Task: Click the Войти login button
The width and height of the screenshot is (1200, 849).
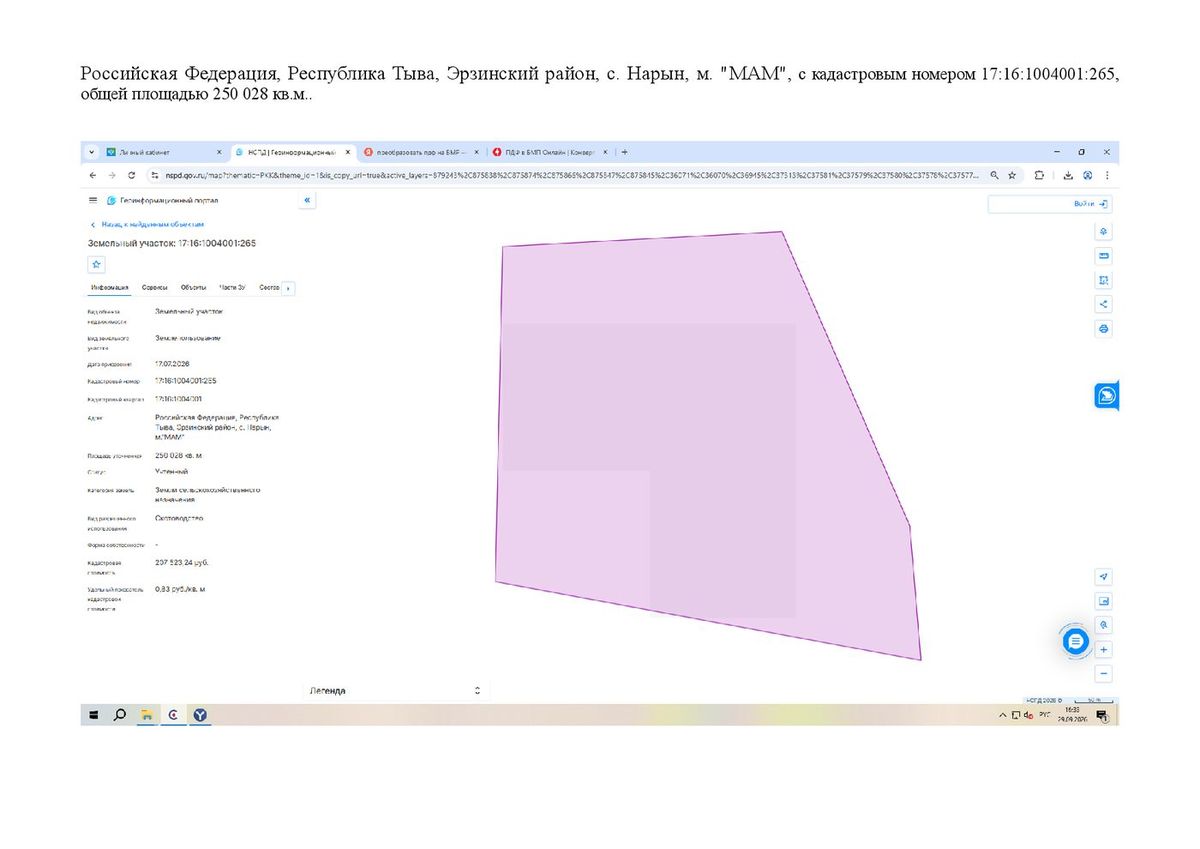Action: pos(1050,204)
